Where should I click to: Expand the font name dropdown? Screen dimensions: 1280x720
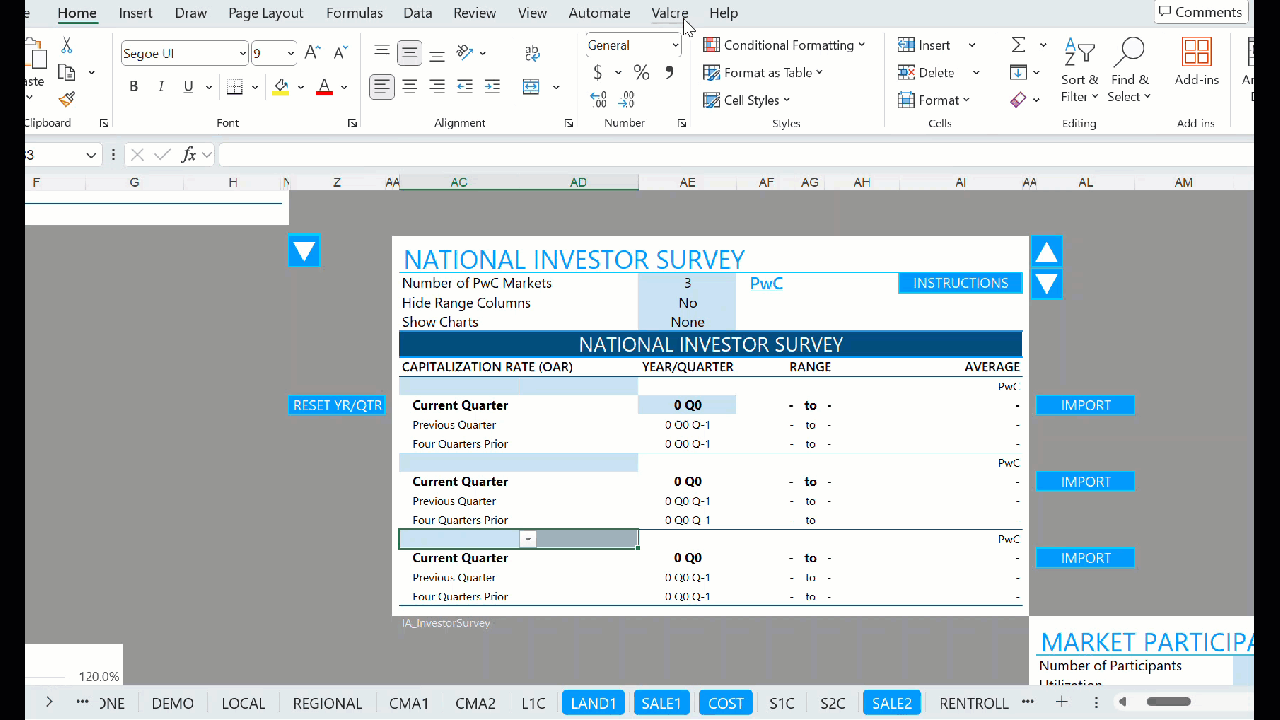[x=243, y=54]
